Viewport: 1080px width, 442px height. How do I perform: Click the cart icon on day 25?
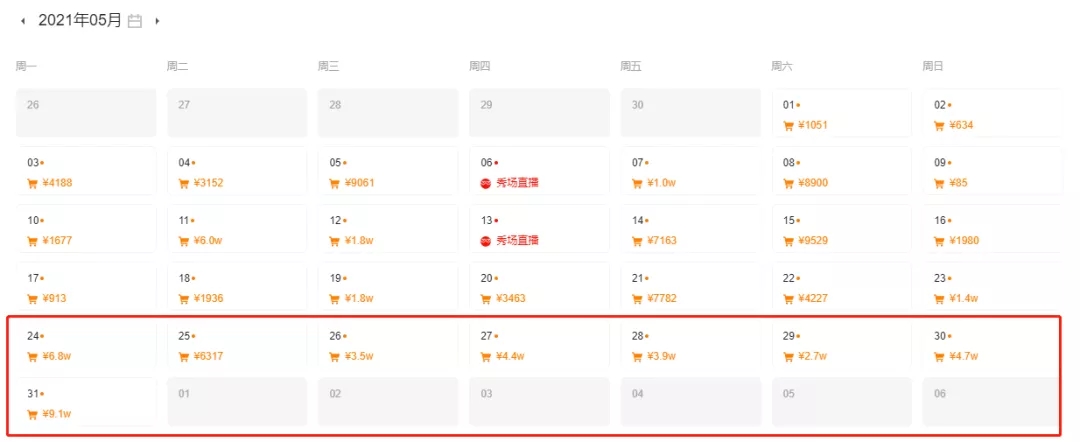pyautogui.click(x=184, y=357)
